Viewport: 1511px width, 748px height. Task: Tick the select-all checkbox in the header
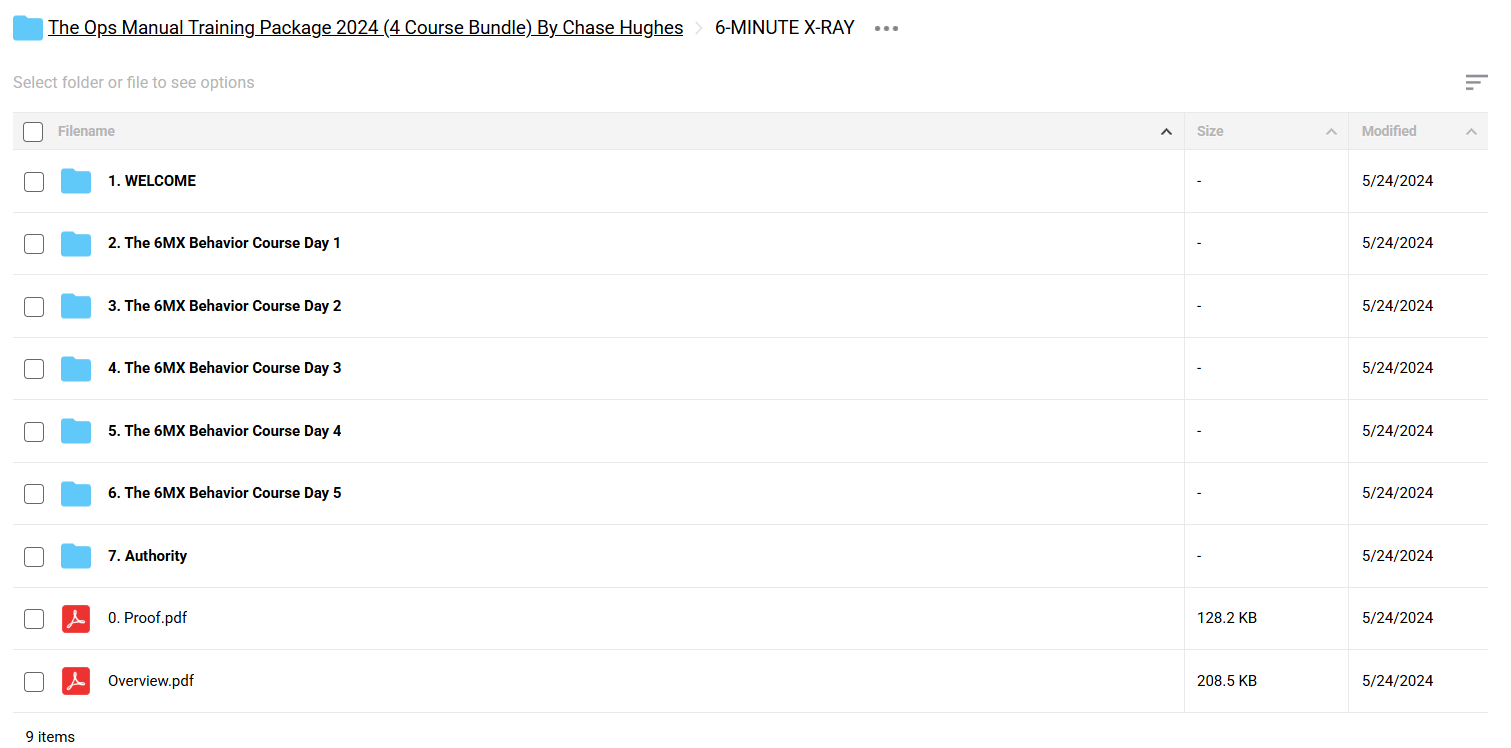click(33, 131)
